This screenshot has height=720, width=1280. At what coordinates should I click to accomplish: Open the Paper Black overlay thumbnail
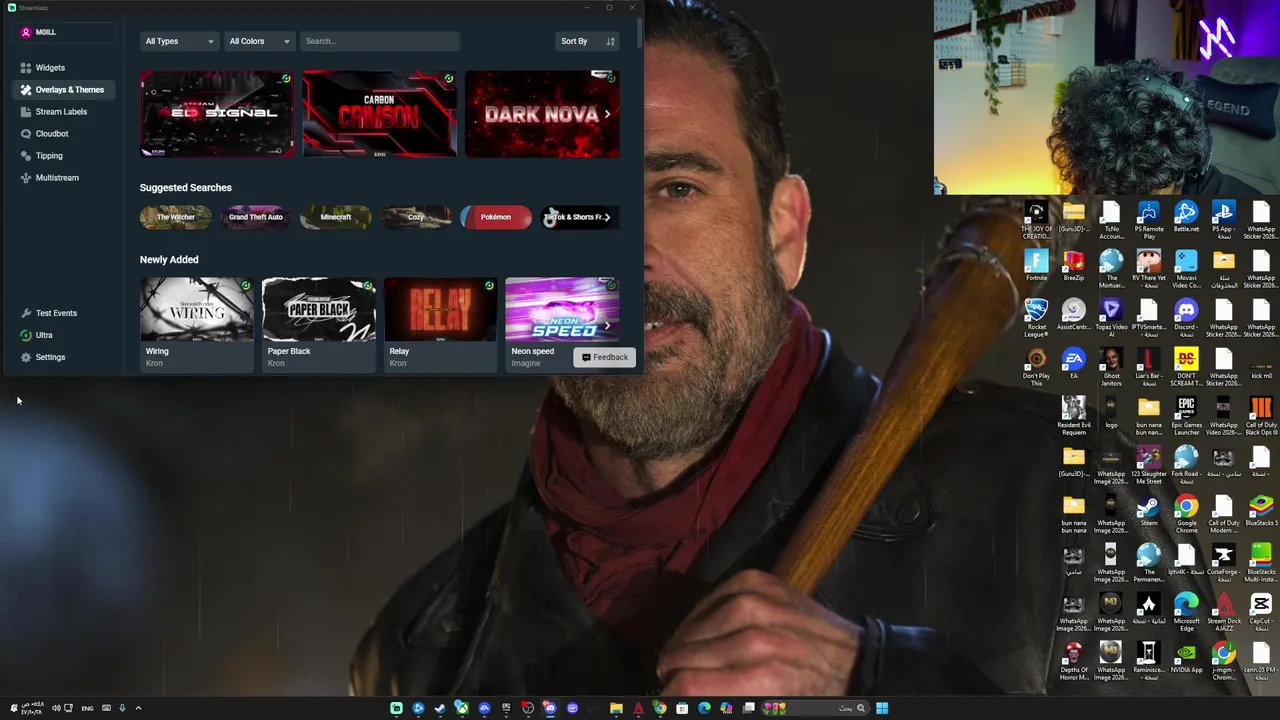pos(318,310)
